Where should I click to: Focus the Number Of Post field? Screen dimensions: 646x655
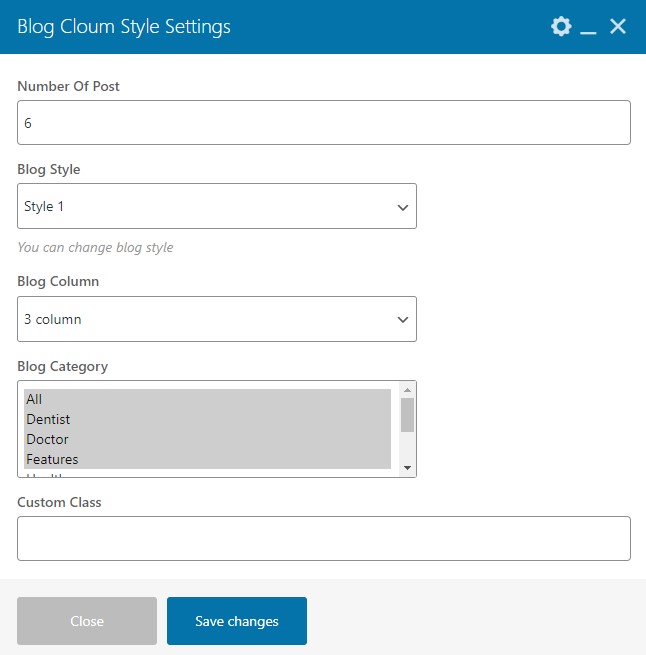(324, 122)
